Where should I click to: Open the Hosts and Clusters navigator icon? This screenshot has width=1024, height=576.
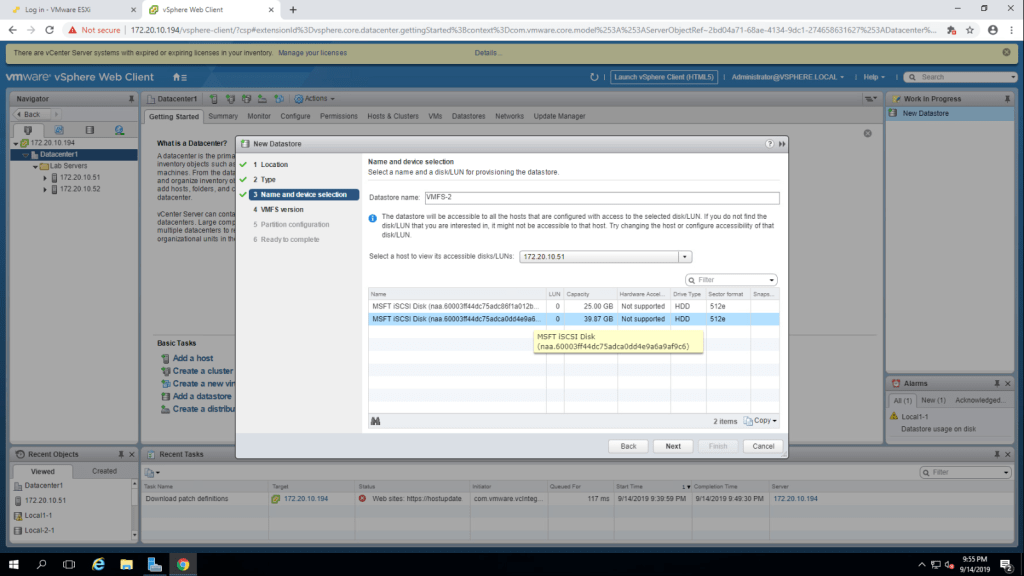(28, 130)
